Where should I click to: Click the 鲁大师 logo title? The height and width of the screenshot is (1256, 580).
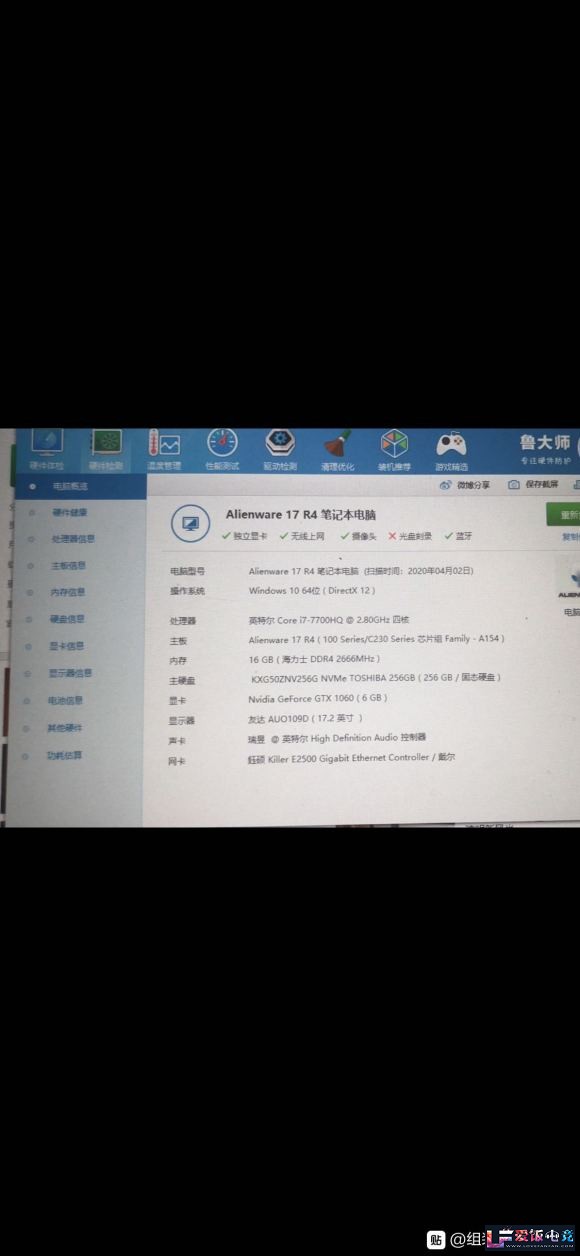(x=545, y=443)
